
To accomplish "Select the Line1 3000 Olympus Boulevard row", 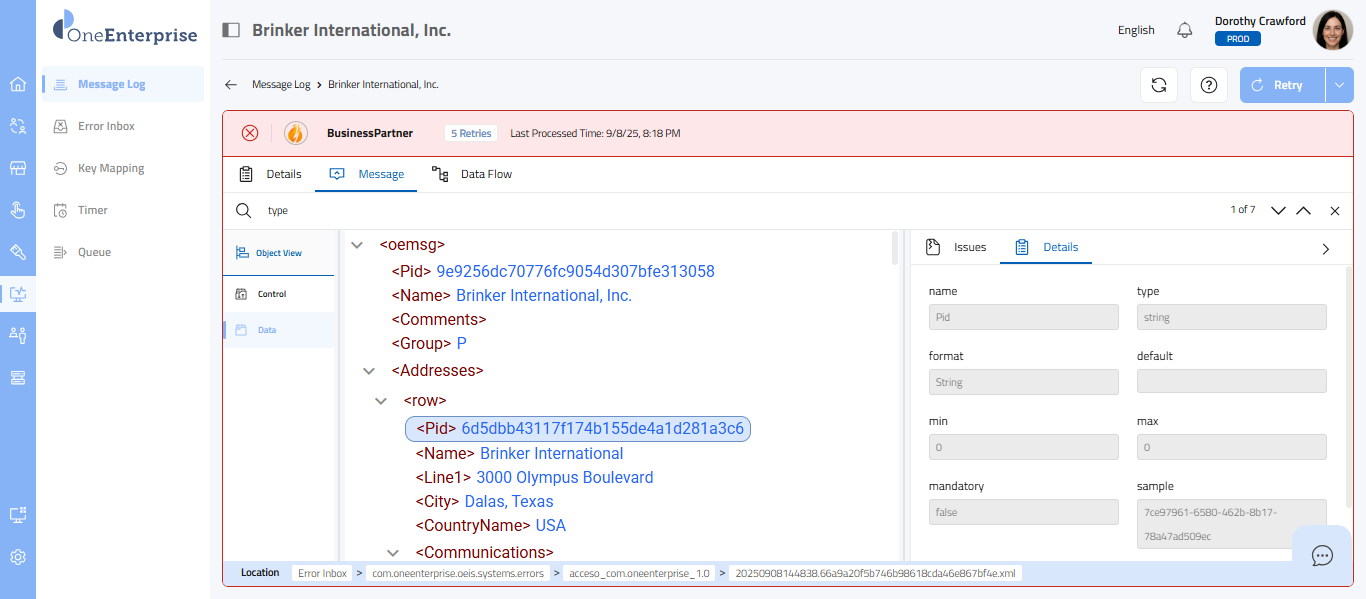I will pyautogui.click(x=534, y=478).
